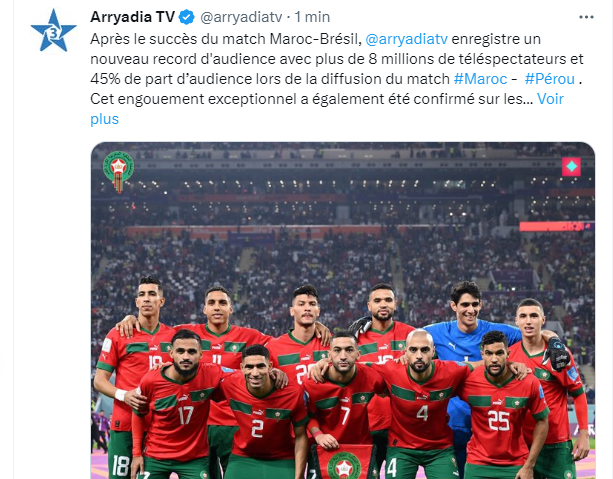Click the player wearing jersey number 2
The width and height of the screenshot is (613, 479).
pyautogui.click(x=260, y=409)
